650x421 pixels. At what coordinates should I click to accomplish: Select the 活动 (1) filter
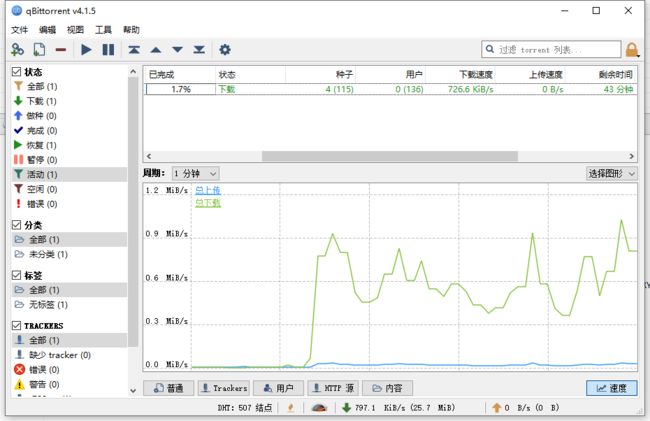(70, 174)
